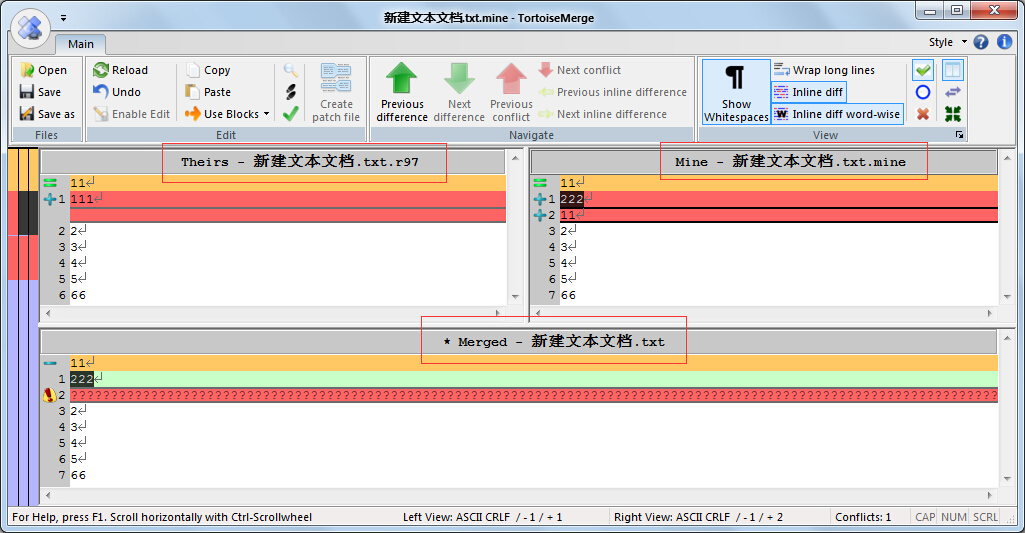
Task: Open the View group dialog launcher
Action: click(959, 135)
